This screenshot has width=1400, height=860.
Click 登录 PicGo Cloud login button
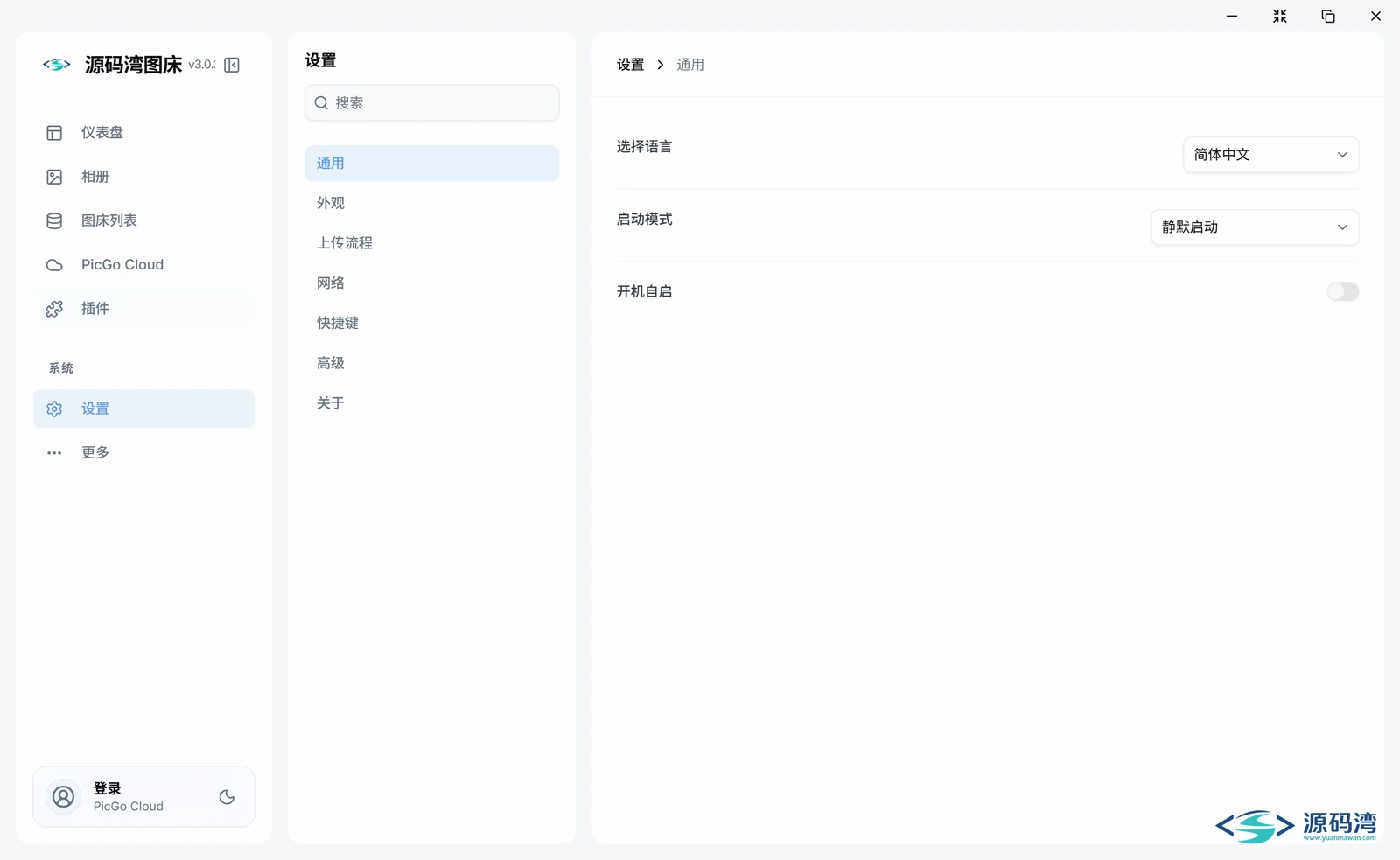(x=143, y=797)
